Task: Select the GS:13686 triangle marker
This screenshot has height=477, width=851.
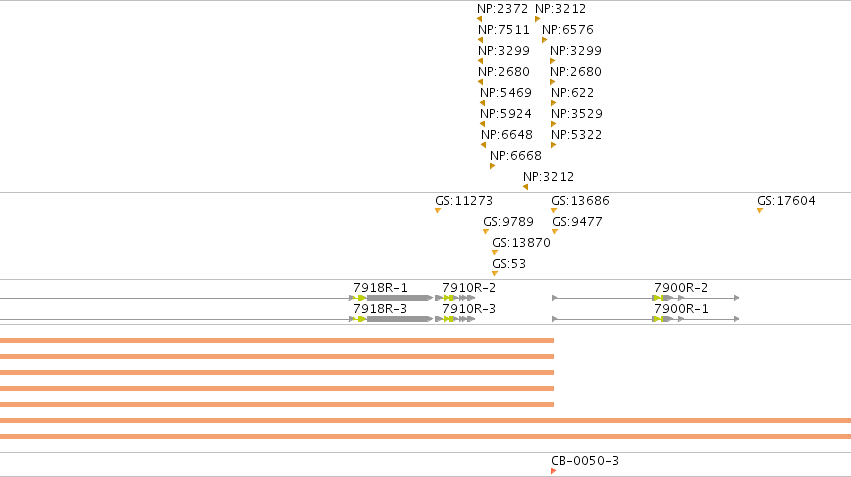Action: tap(554, 211)
